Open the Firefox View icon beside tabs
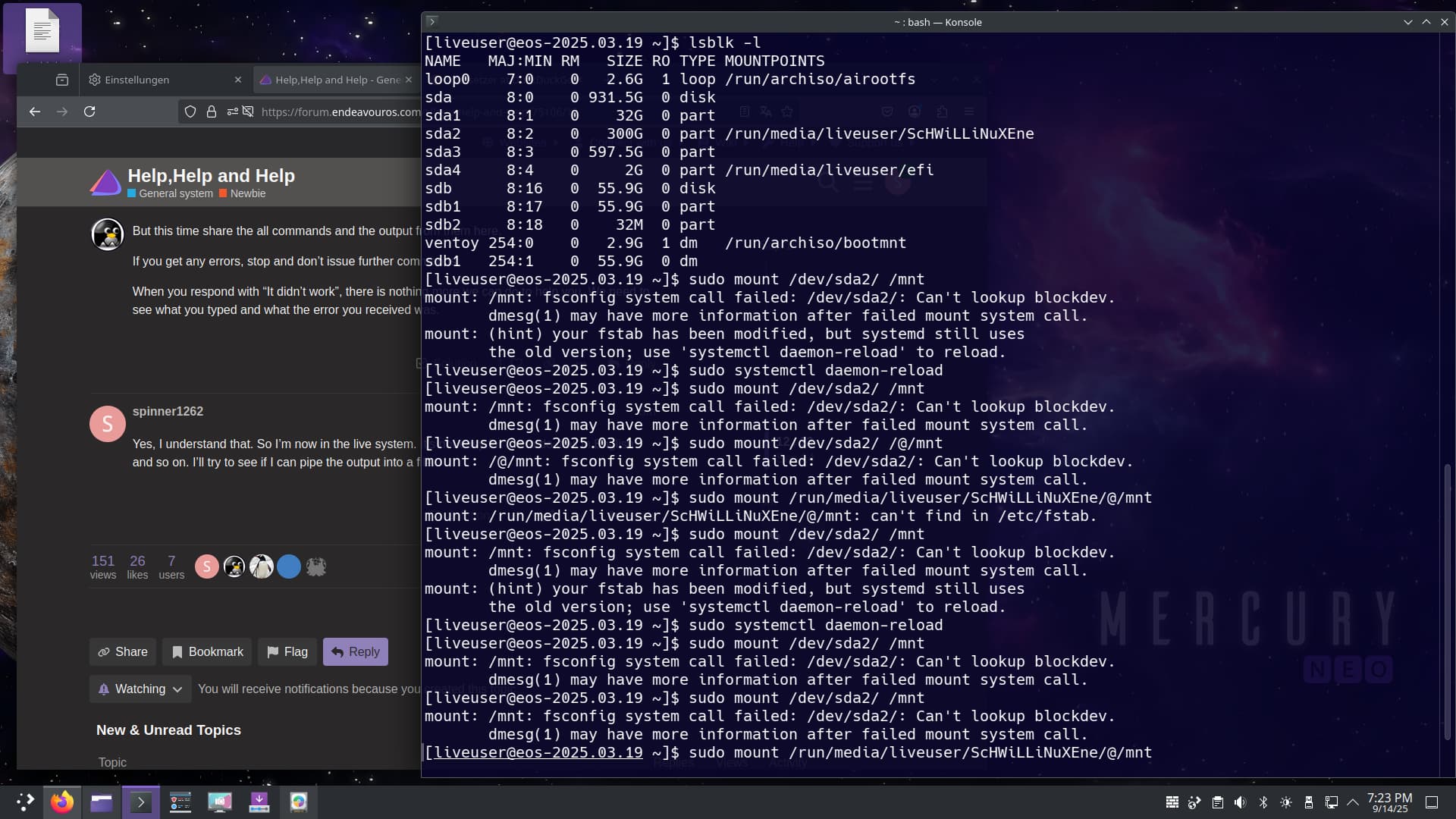This screenshot has height=819, width=1456. pos(62,80)
